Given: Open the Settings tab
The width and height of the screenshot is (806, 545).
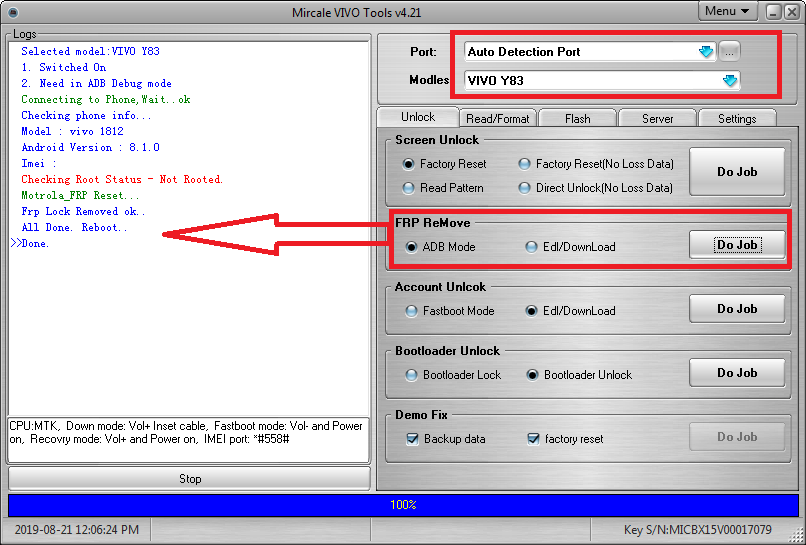Looking at the screenshot, I should [737, 119].
